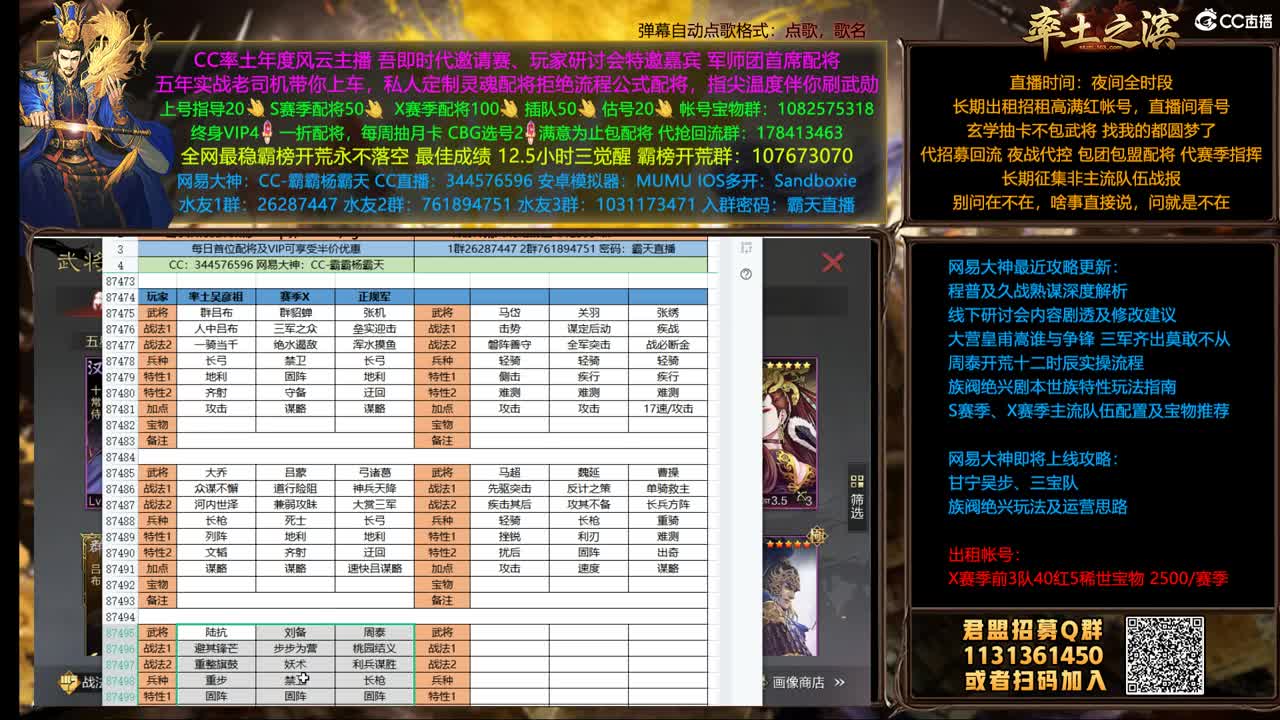The image size is (1280, 720).
Task: Select the cell containing 张机
Action: click(374, 313)
